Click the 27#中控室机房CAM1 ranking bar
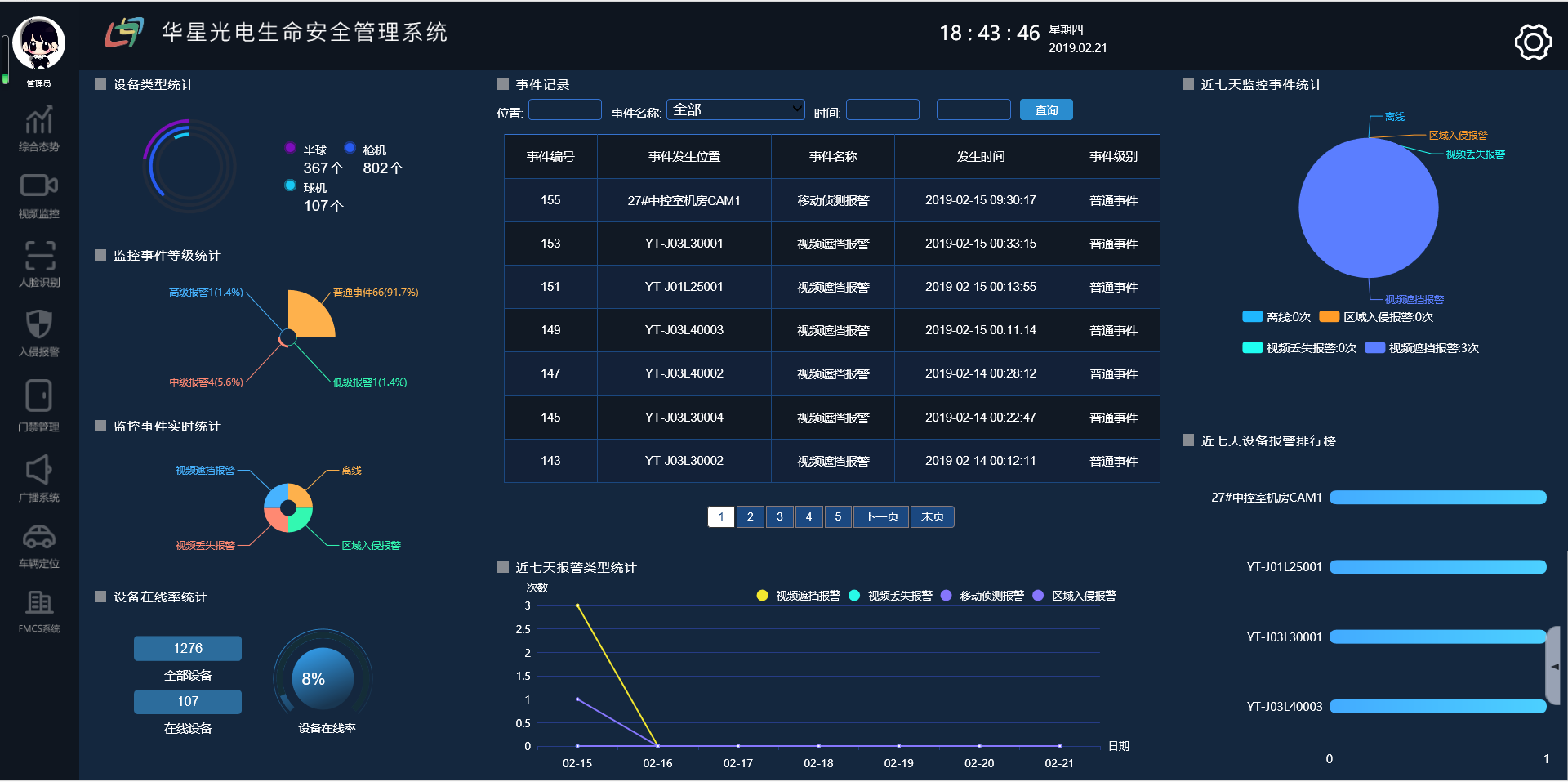1568x782 pixels. tap(1437, 497)
